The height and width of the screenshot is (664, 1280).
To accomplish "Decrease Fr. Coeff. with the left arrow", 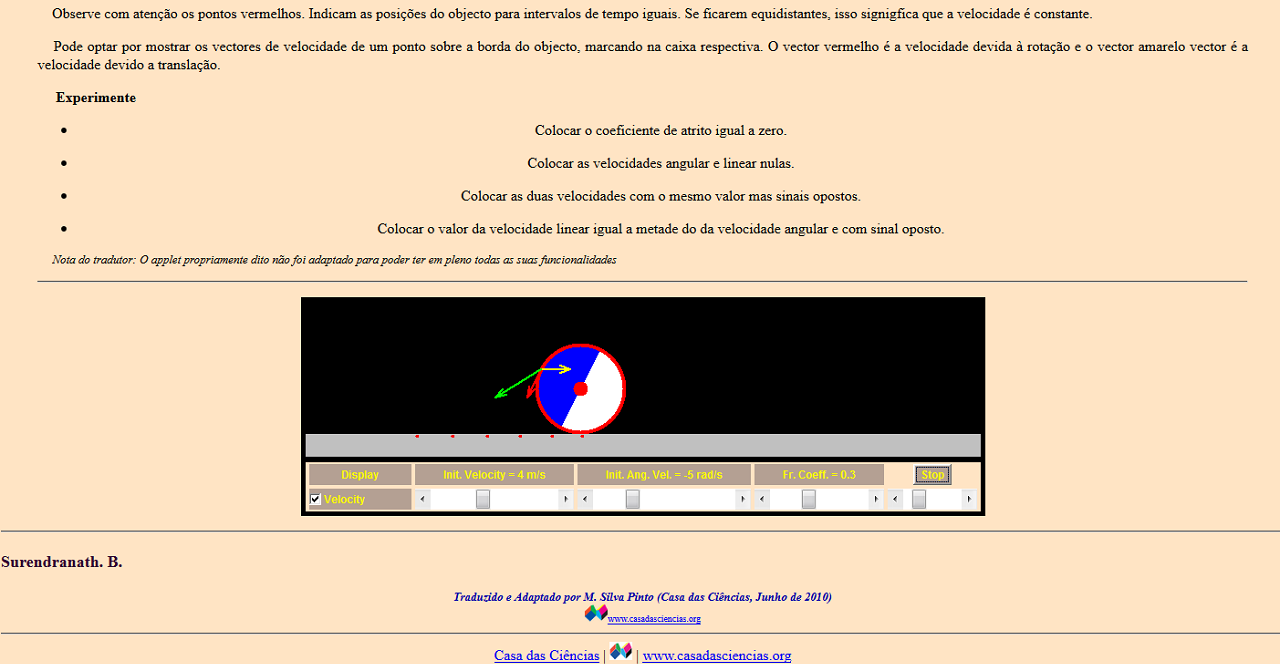I will pos(762,499).
